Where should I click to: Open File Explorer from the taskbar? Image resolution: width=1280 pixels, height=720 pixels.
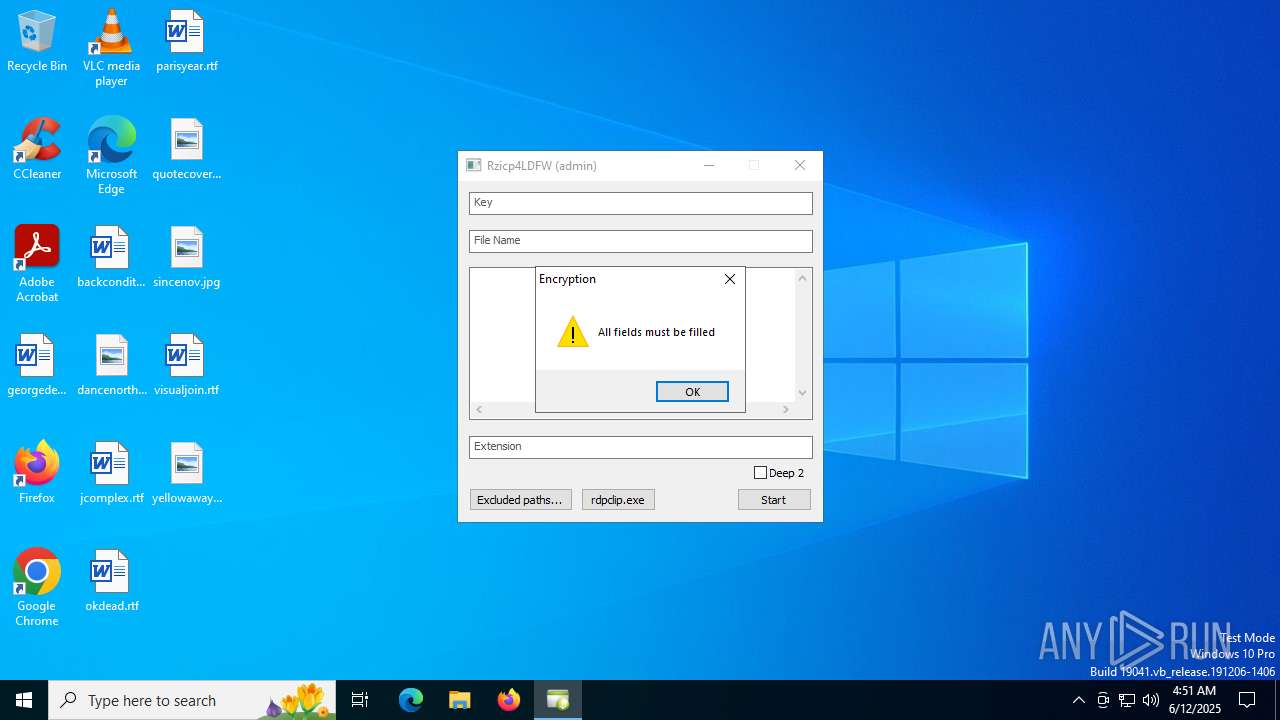click(460, 700)
